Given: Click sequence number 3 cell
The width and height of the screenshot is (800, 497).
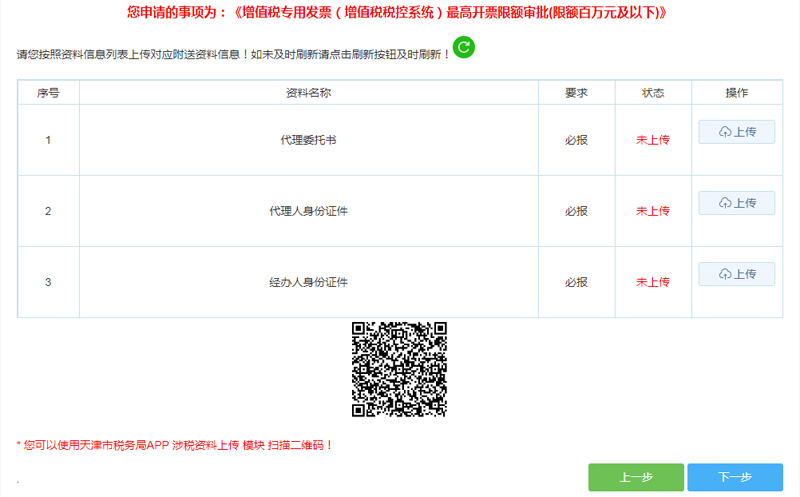Looking at the screenshot, I should point(48,282).
